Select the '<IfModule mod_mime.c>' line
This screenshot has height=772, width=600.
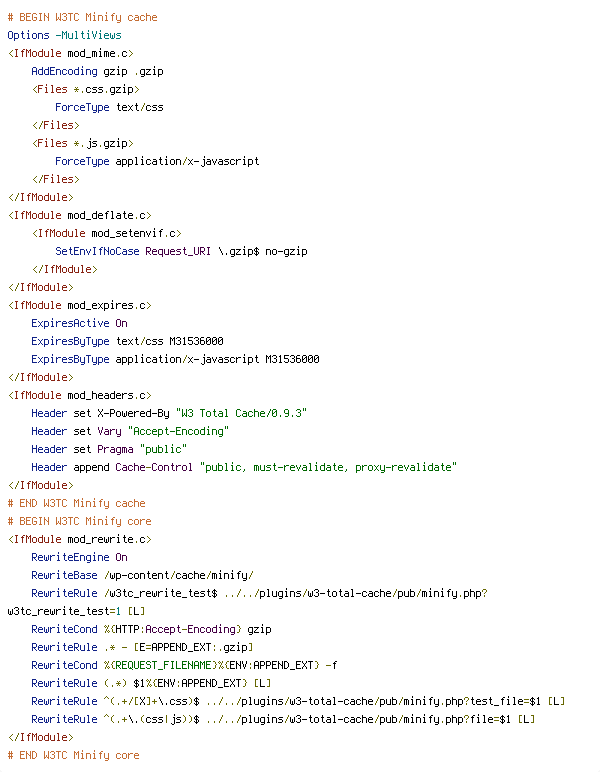(x=70, y=53)
